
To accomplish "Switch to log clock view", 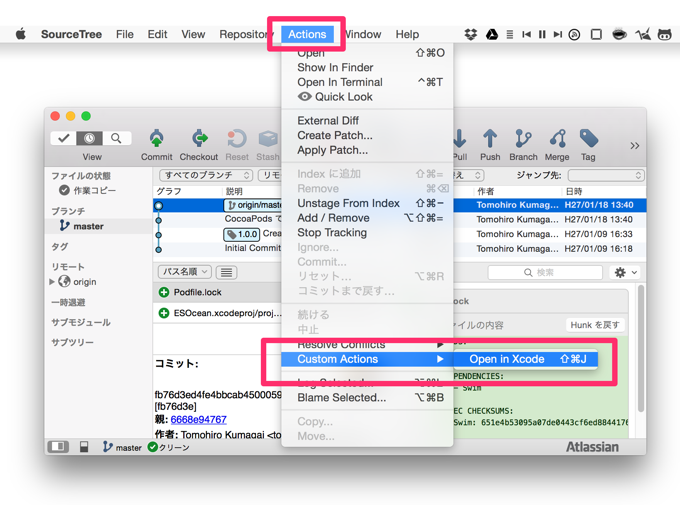I will tap(89, 138).
